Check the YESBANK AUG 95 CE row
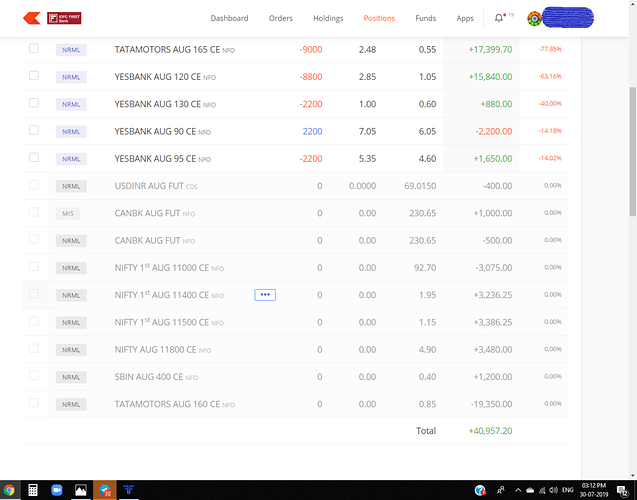The width and height of the screenshot is (637, 500). [x=34, y=158]
